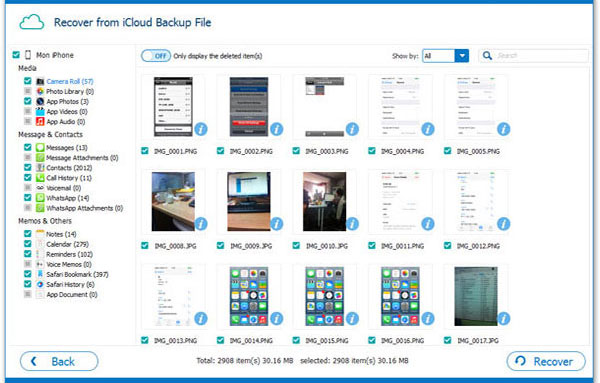This screenshot has width=600, height=383.
Task: Select Call History (11) category
Action: (x=69, y=178)
